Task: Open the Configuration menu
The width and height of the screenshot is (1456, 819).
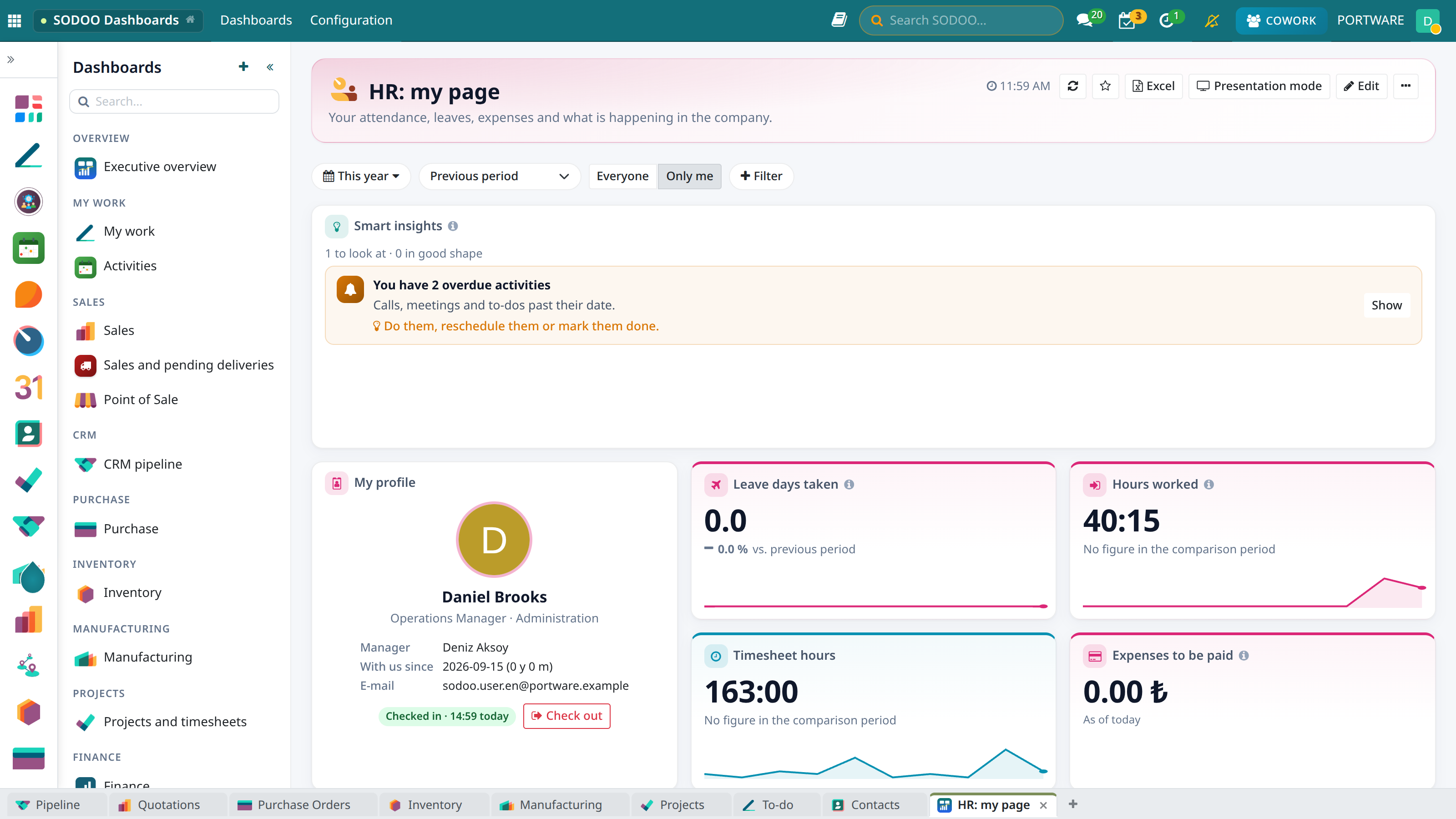Action: click(351, 20)
